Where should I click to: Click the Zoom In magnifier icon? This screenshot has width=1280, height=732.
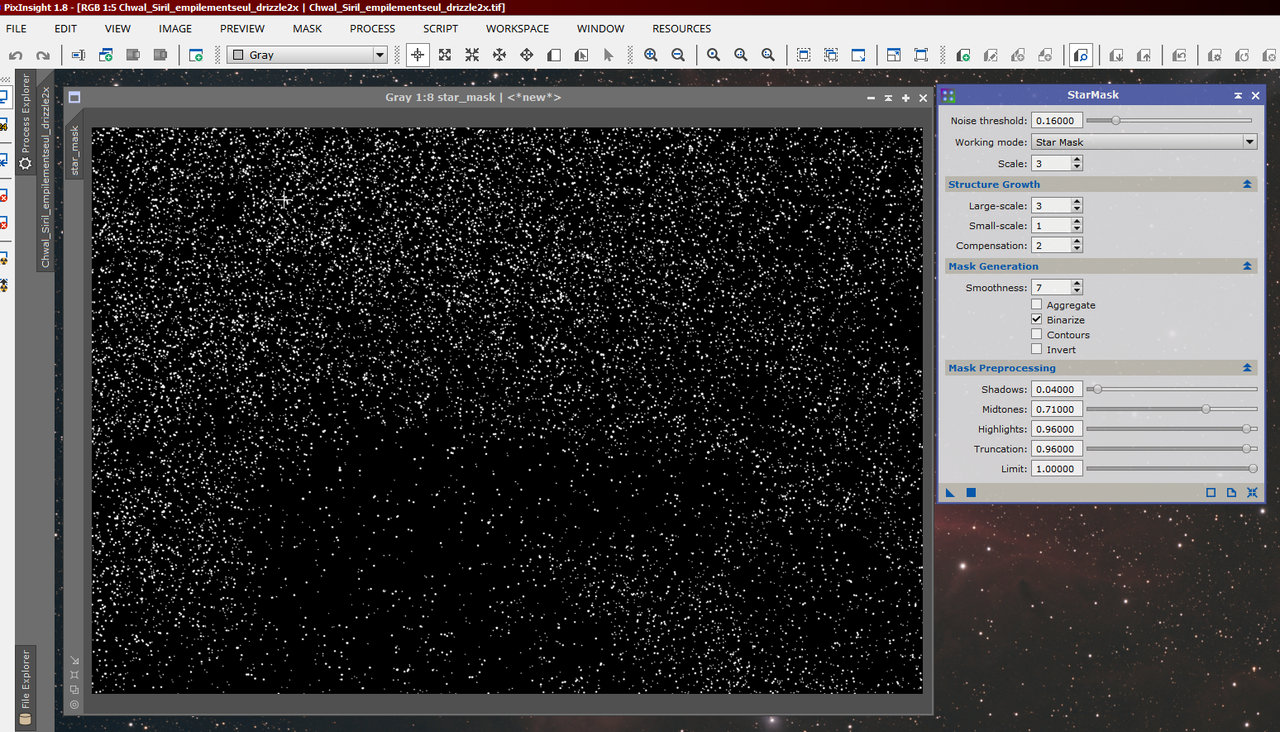pos(651,55)
